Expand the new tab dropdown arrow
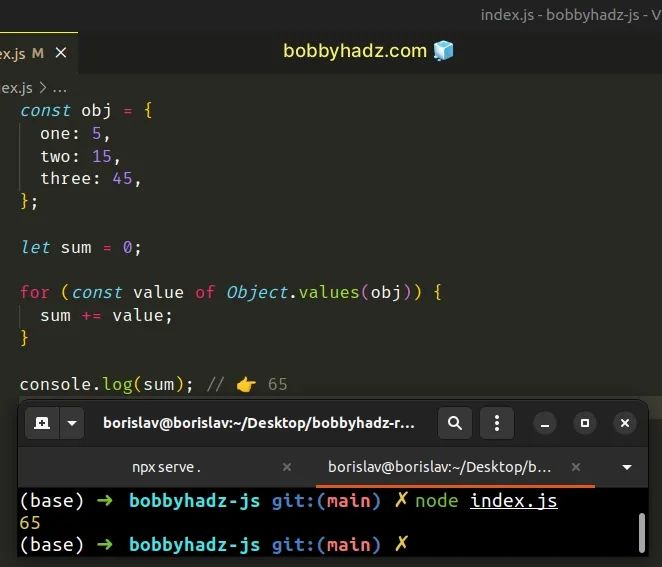 pyautogui.click(x=72, y=423)
